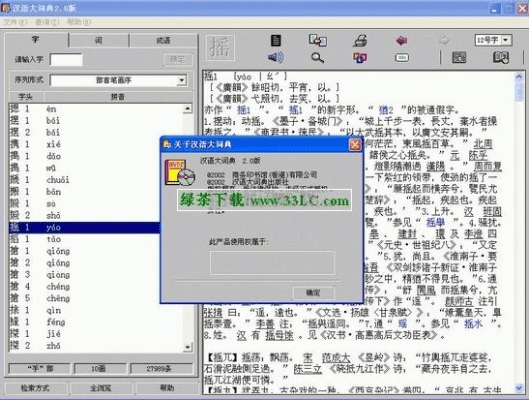Screen dimensions: 529x400
Task: Open the 查询 menu
Action: click(x=47, y=22)
